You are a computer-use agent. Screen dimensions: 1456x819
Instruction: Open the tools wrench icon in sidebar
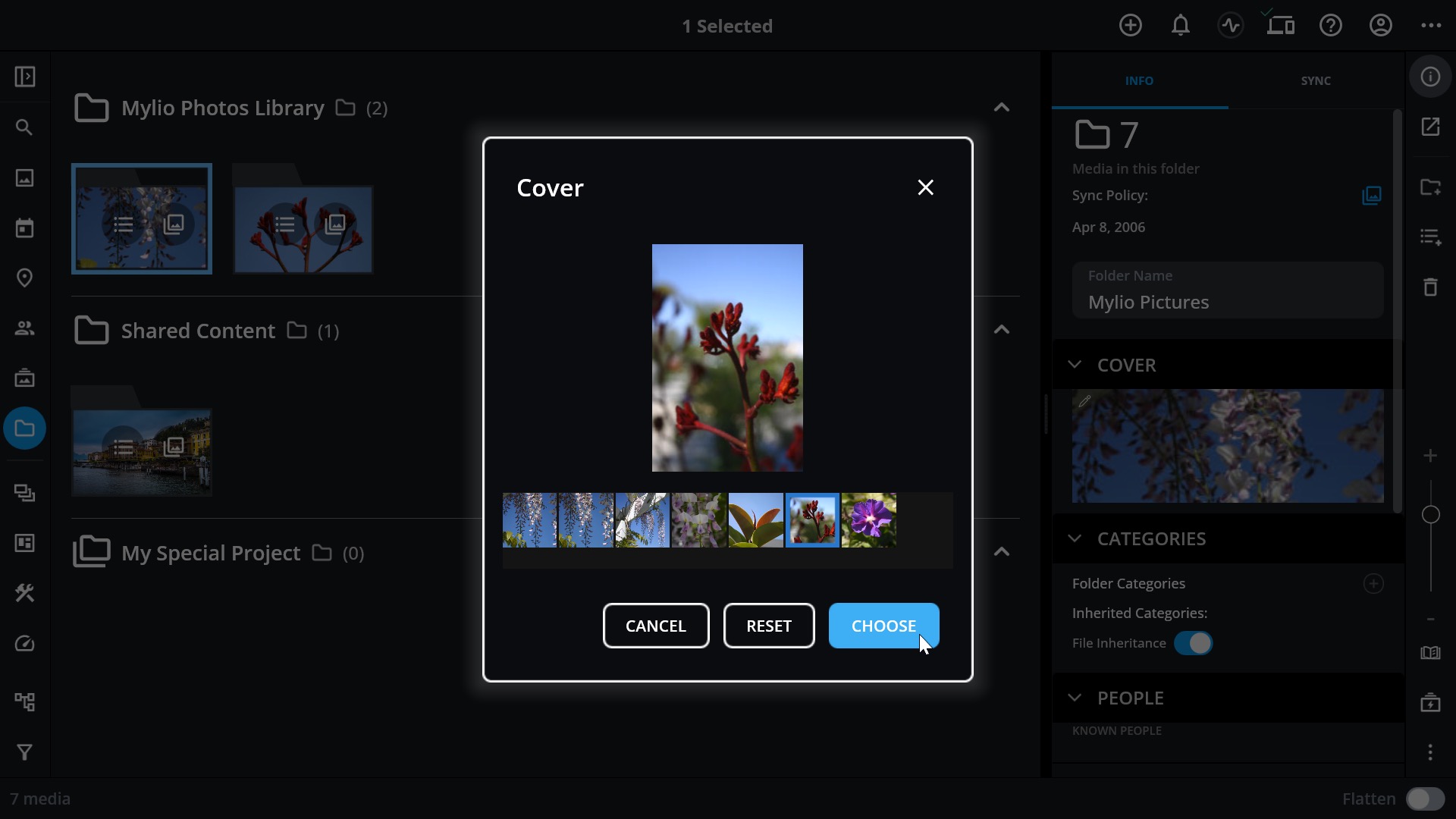point(25,593)
